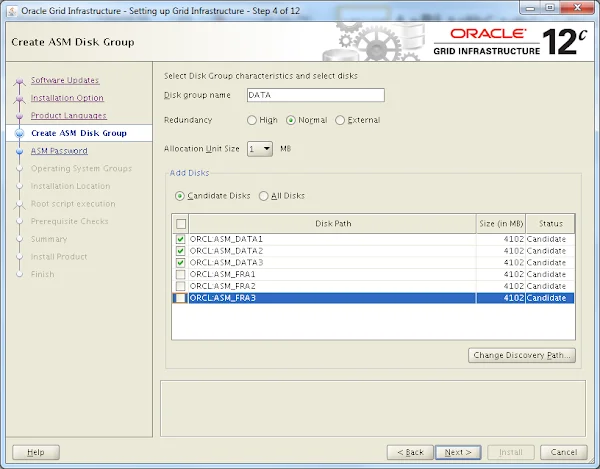Sort by Status column header
This screenshot has height=469, width=600.
point(550,224)
